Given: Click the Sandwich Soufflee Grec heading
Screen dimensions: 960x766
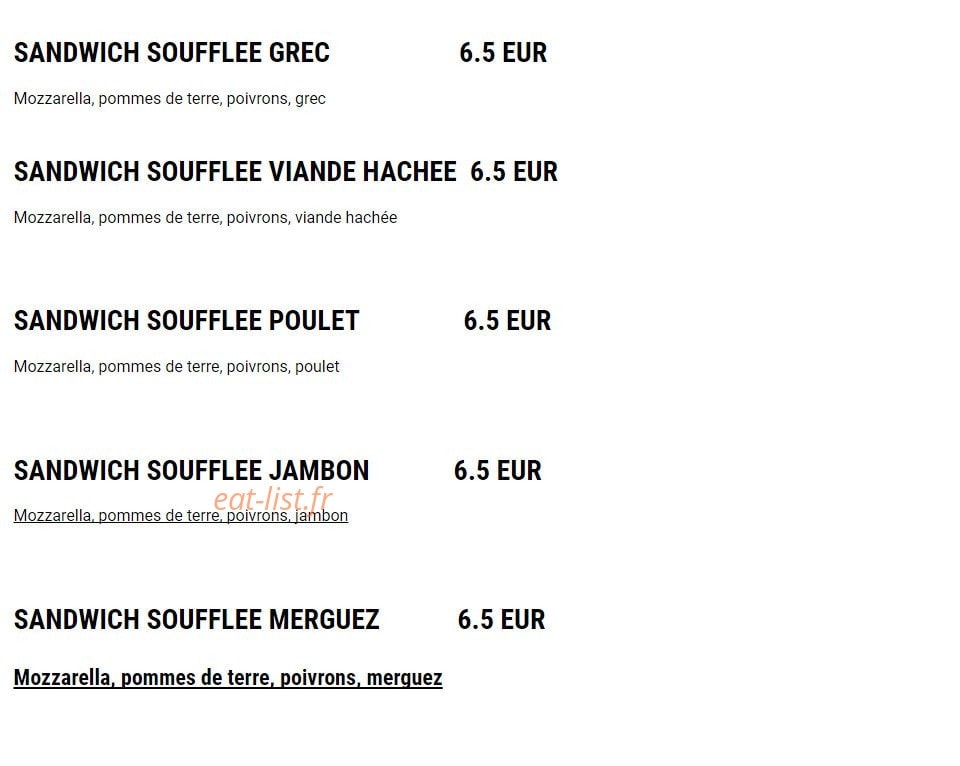Looking at the screenshot, I should coord(171,53).
